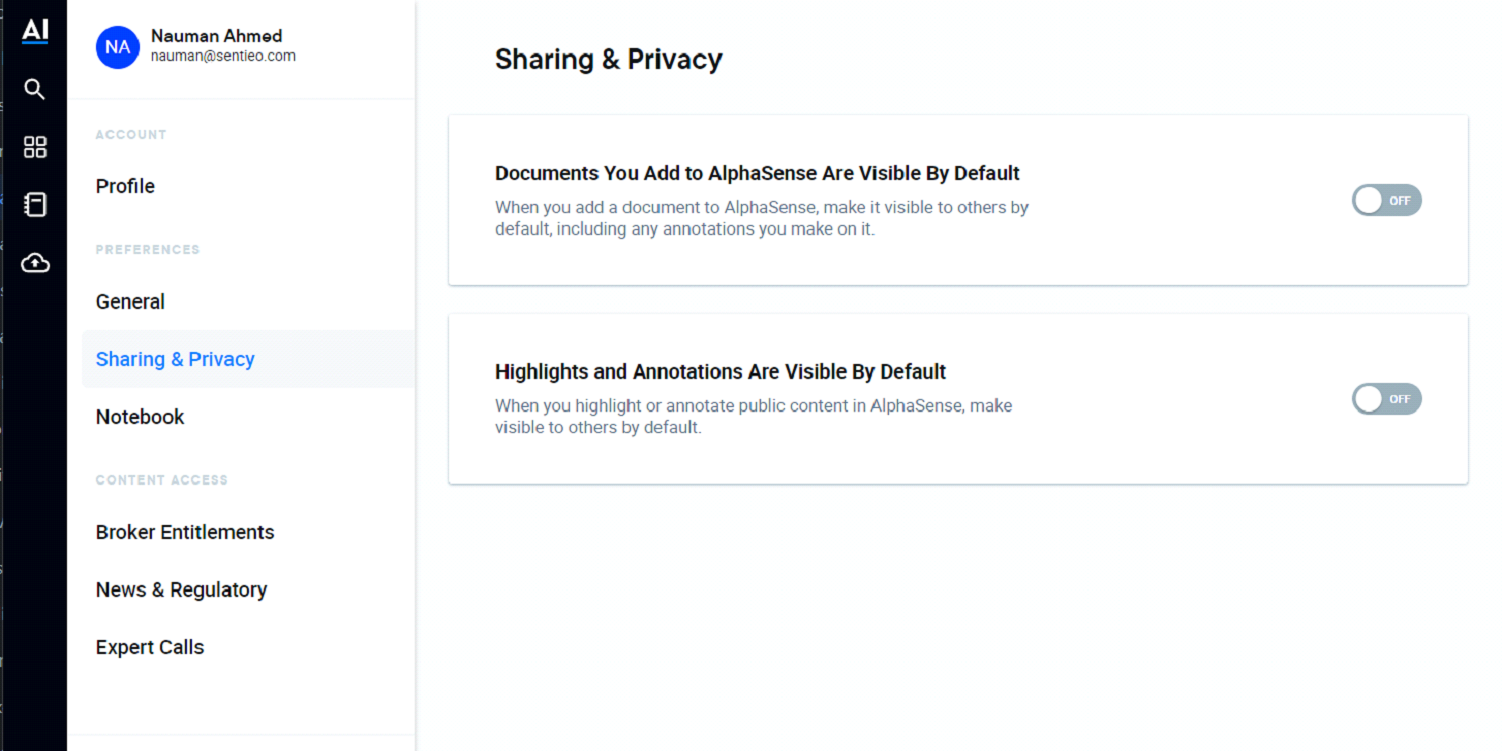Open the search magnifier icon
Image resolution: width=1502 pixels, height=751 pixels.
[x=35, y=90]
